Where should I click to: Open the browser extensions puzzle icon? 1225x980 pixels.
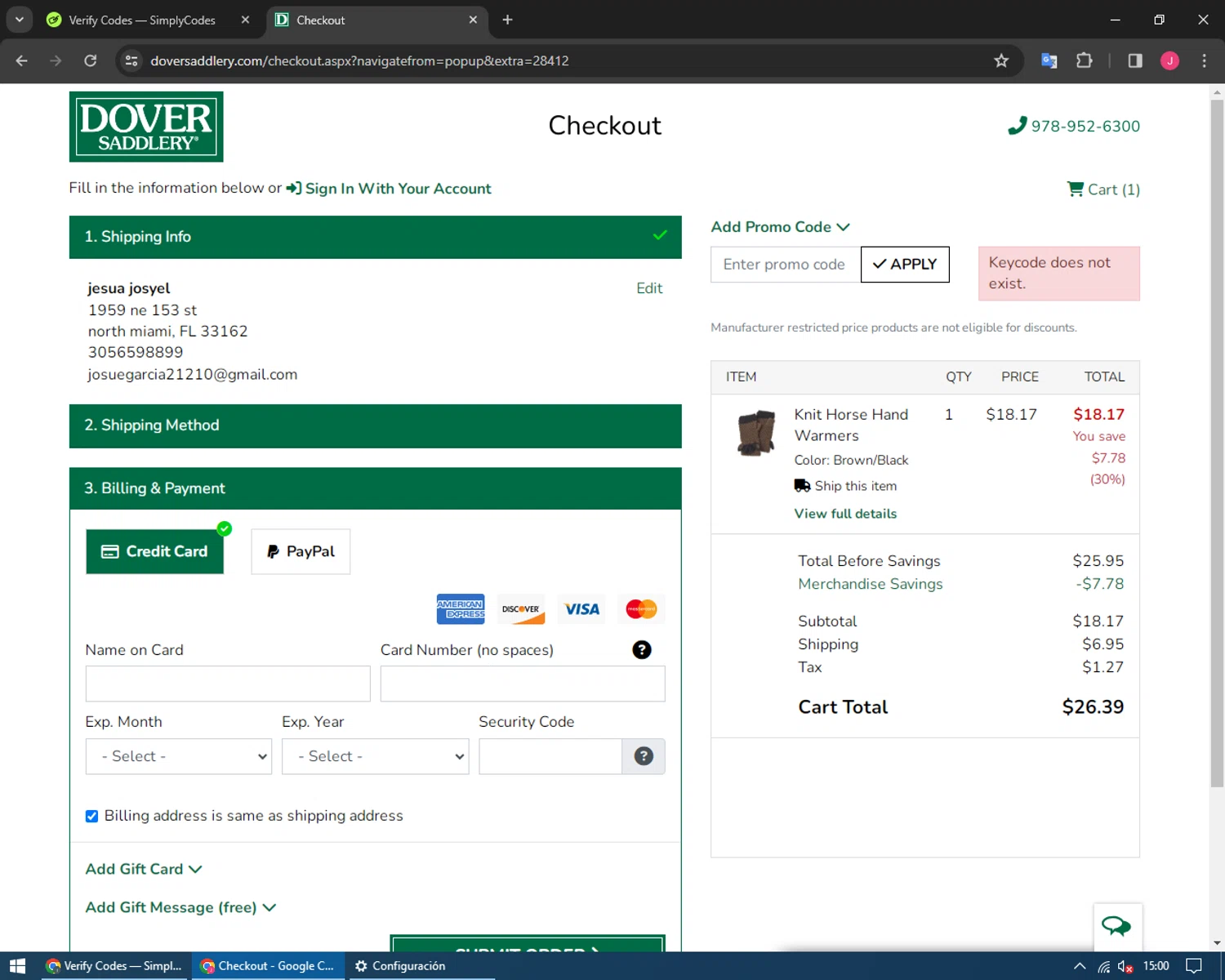point(1085,60)
